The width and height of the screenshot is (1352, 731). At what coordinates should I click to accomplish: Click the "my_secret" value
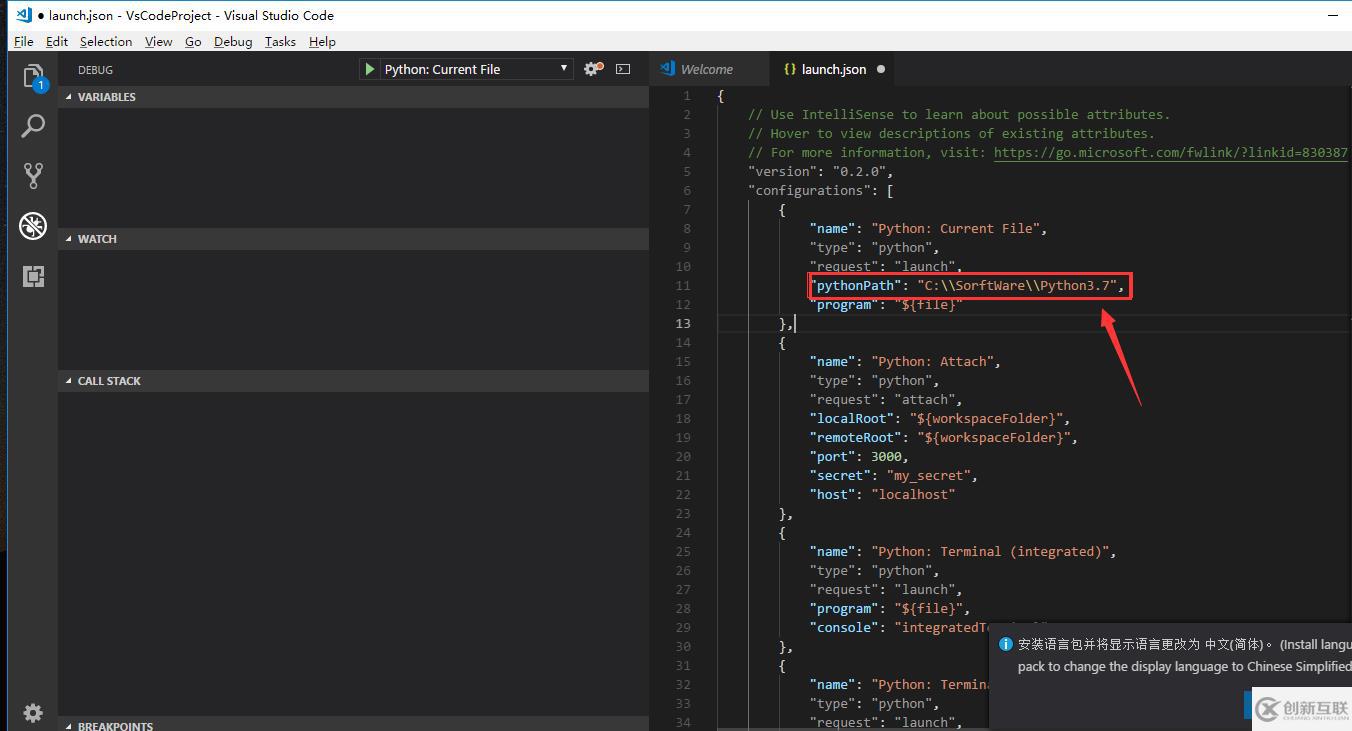(x=928, y=475)
